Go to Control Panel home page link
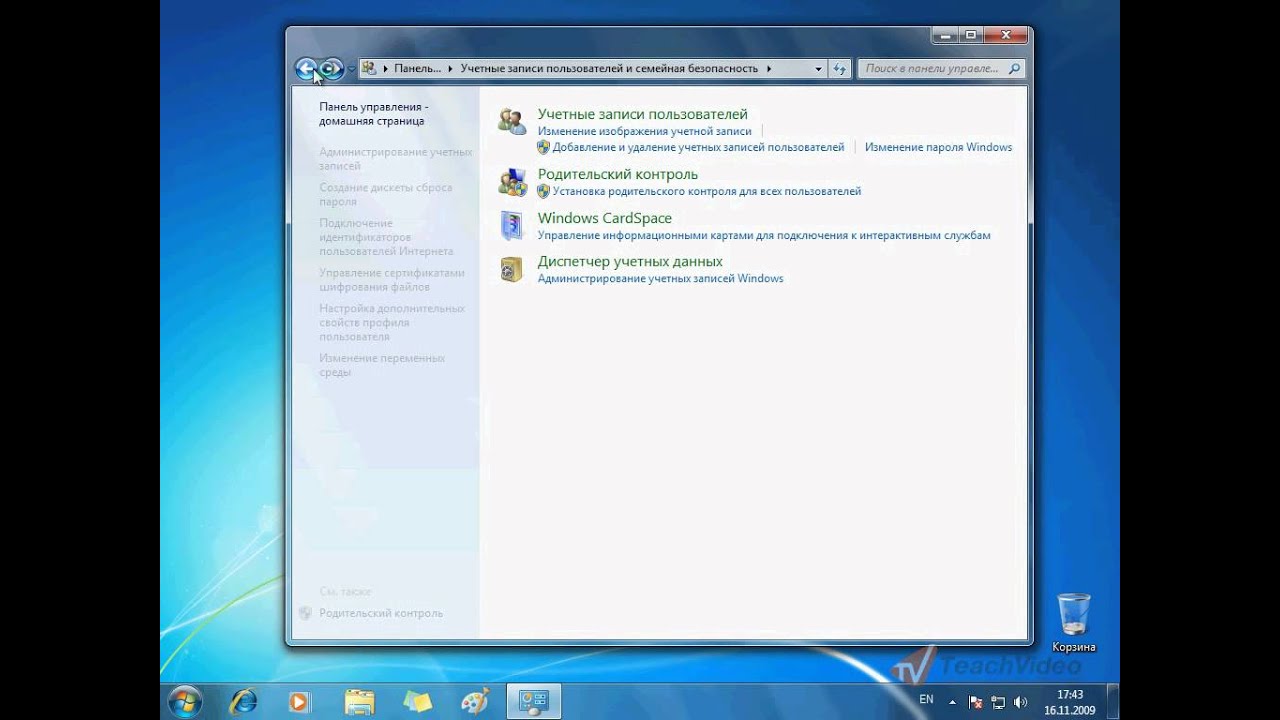This screenshot has width=1280, height=720. click(372, 114)
